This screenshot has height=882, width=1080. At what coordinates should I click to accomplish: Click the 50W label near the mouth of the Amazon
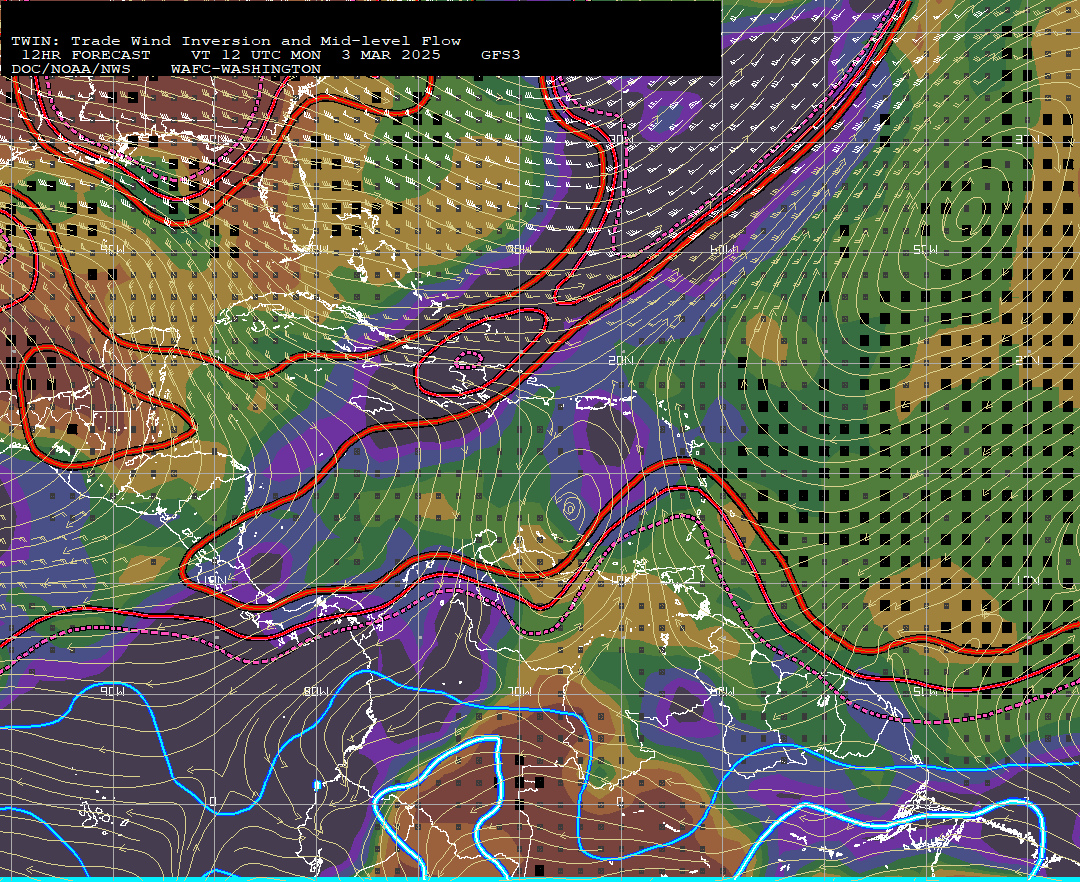[x=926, y=691]
